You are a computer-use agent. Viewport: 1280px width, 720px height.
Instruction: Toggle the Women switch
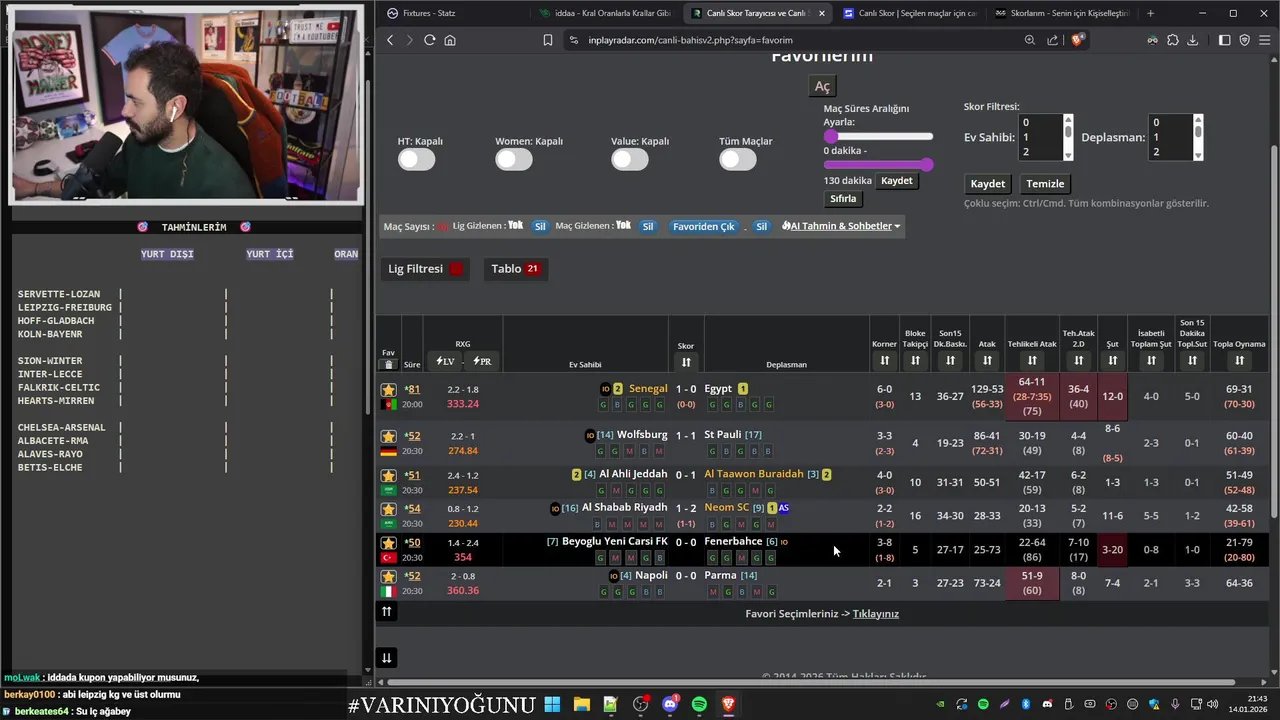pos(514,159)
